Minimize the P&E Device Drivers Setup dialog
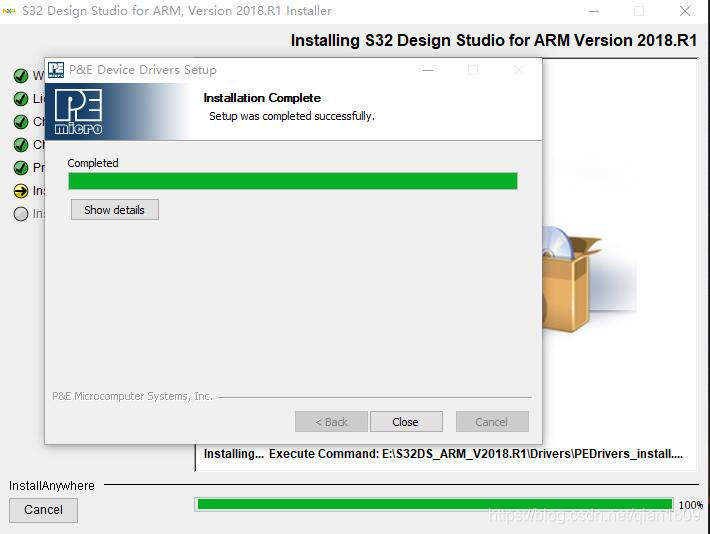The height and width of the screenshot is (534, 710). point(428,70)
